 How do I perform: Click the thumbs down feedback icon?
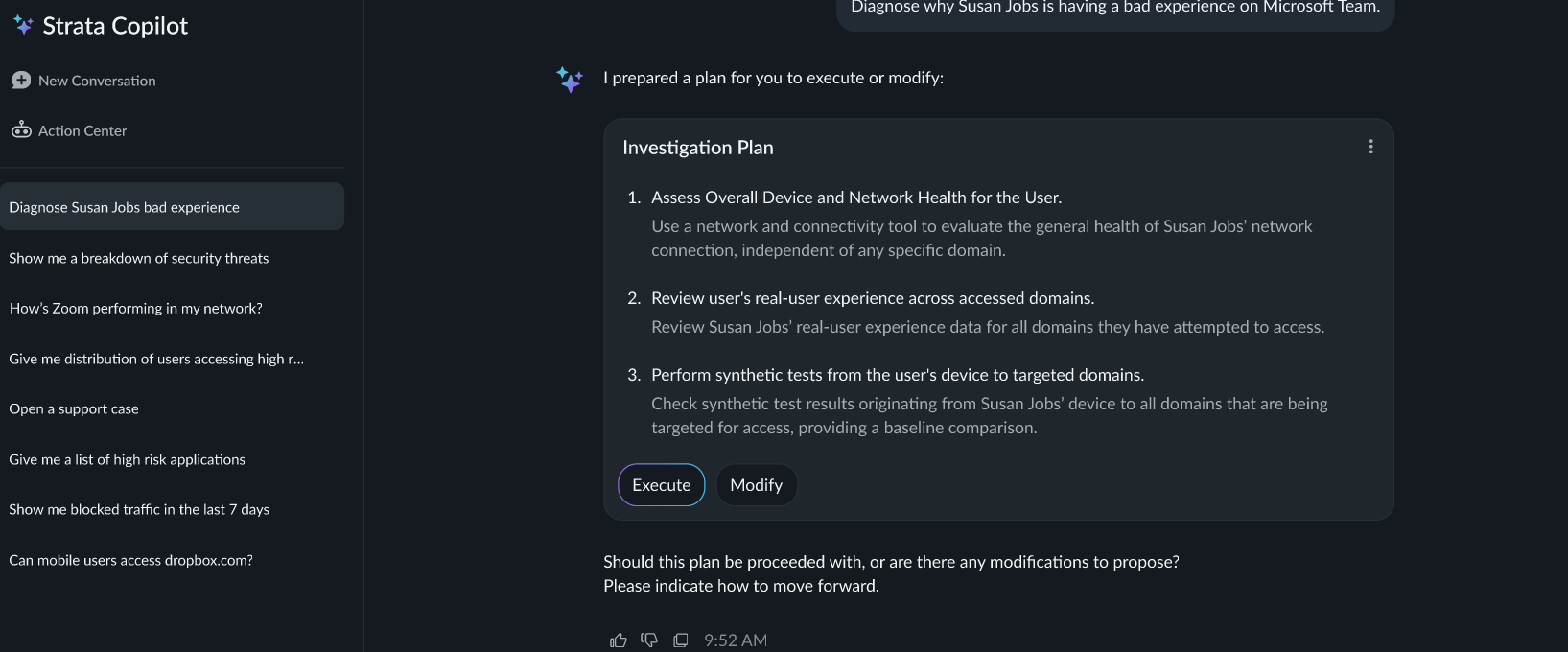[649, 640]
